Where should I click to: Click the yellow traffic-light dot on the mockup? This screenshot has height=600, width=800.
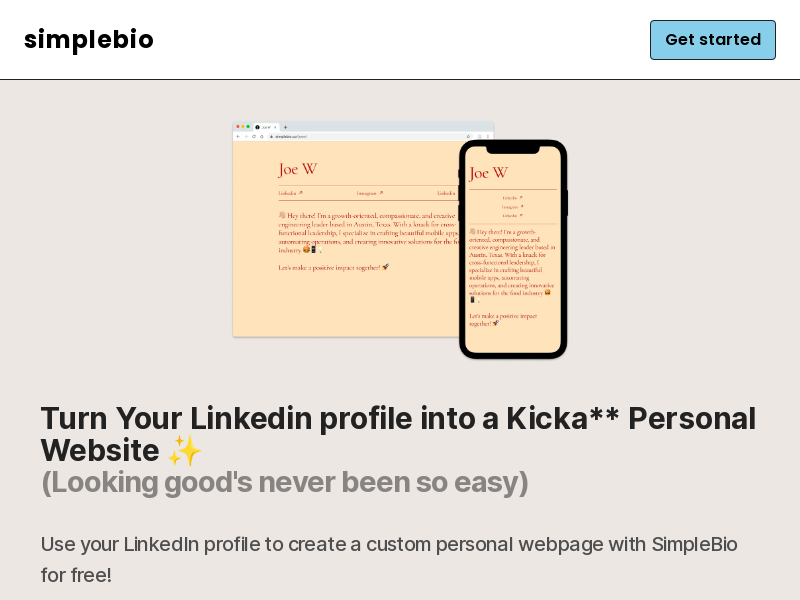click(243, 124)
